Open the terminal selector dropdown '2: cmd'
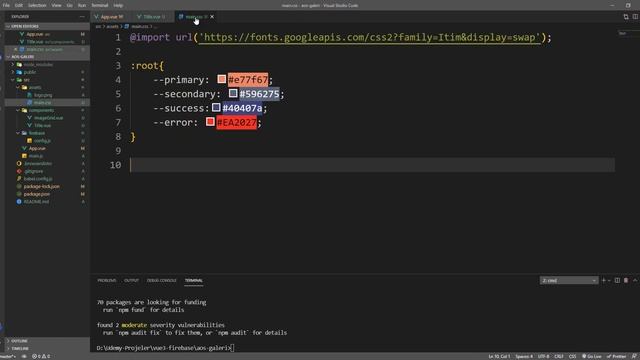Image resolution: width=640 pixels, height=360 pixels. 569,281
